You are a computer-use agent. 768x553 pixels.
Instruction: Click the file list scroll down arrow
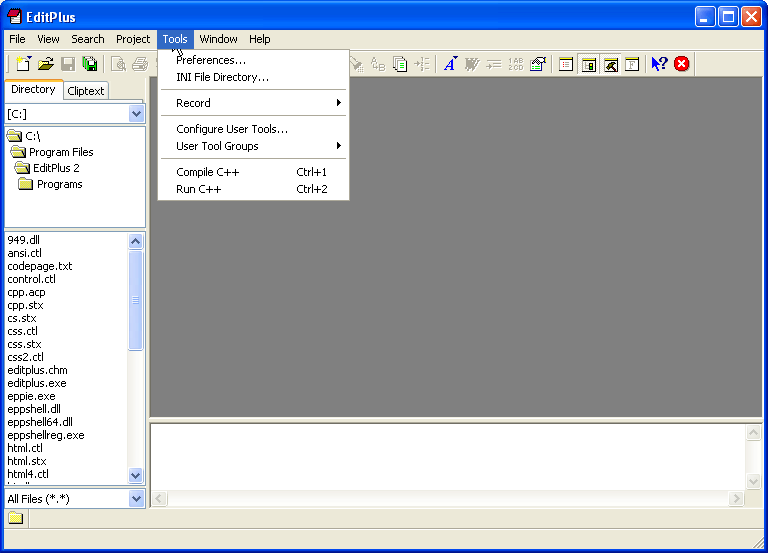pos(136,475)
